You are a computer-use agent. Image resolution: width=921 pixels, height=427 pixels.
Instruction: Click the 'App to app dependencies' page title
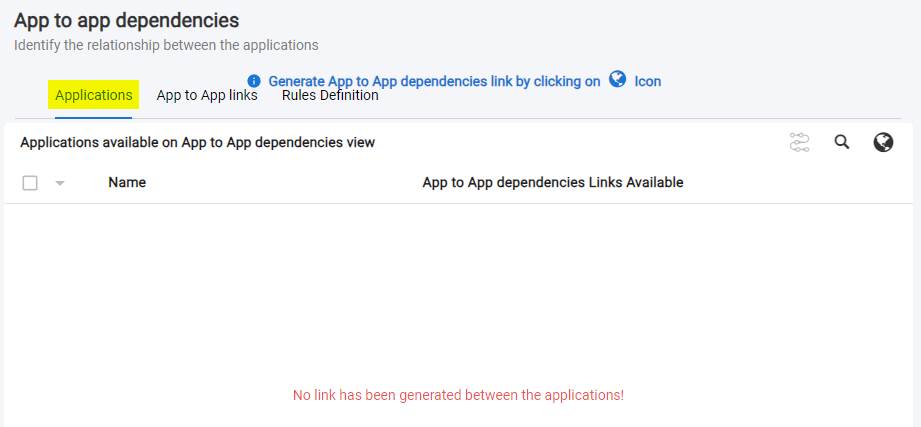click(x=126, y=20)
